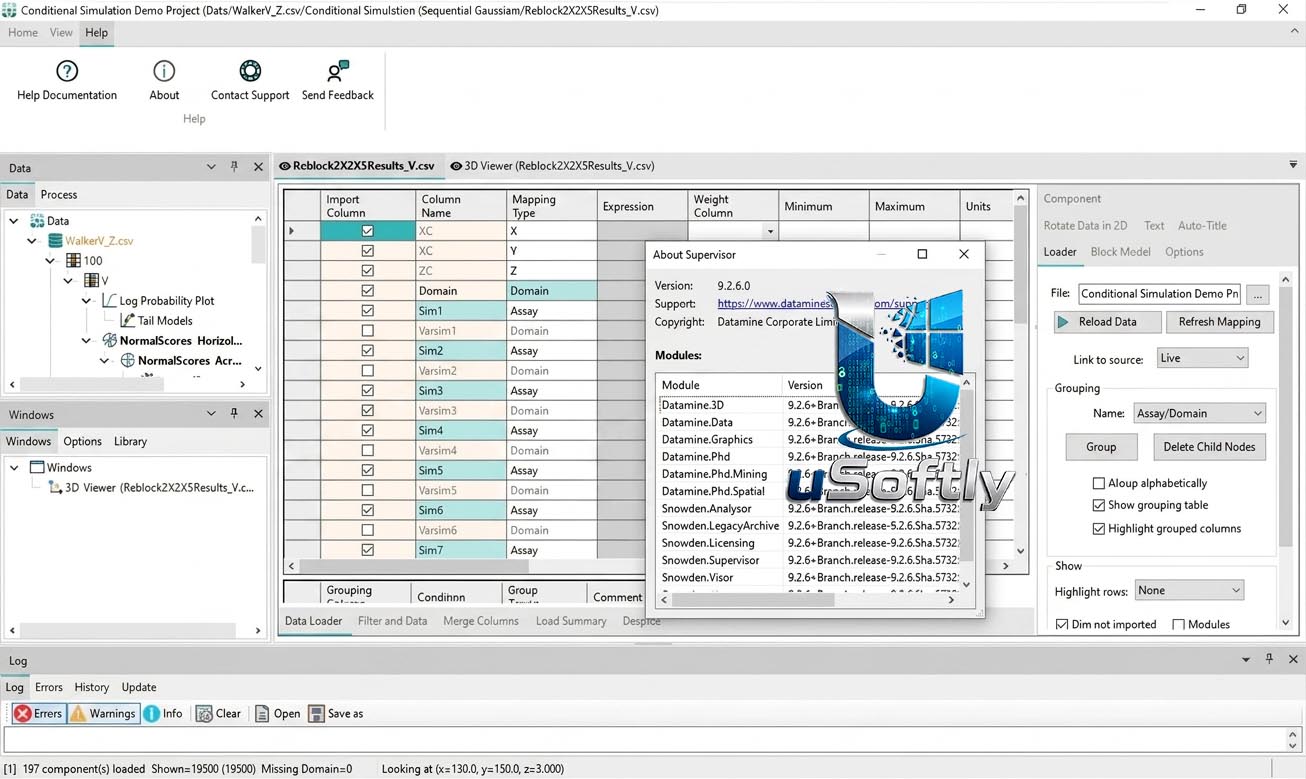Click the Delete Child Nodes button
The width and height of the screenshot is (1306, 779).
(1209, 447)
